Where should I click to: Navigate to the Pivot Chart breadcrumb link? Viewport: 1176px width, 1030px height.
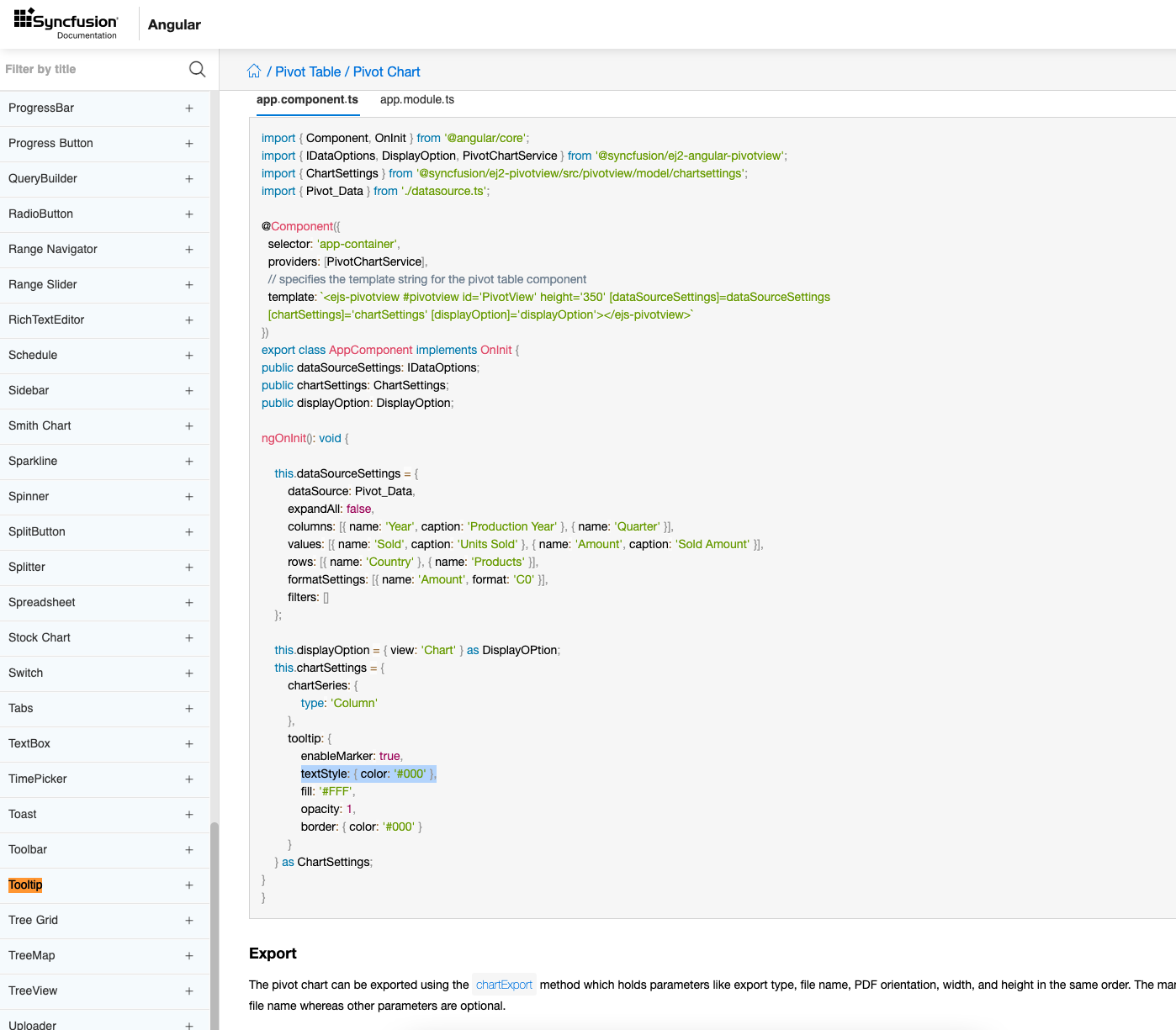386,71
